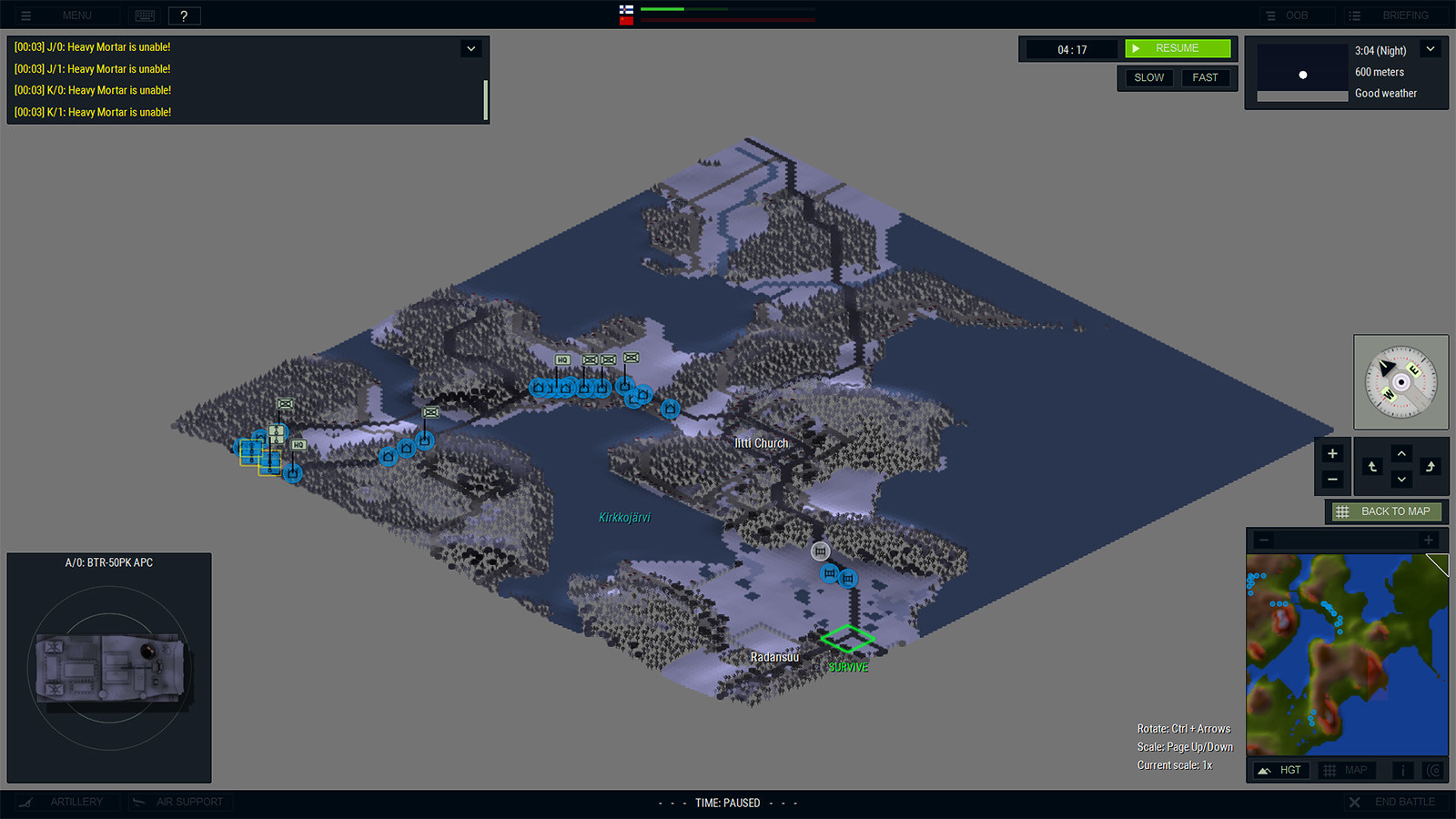Click the info icon on the minimap bar
The image size is (1456, 819).
pyautogui.click(x=1402, y=770)
